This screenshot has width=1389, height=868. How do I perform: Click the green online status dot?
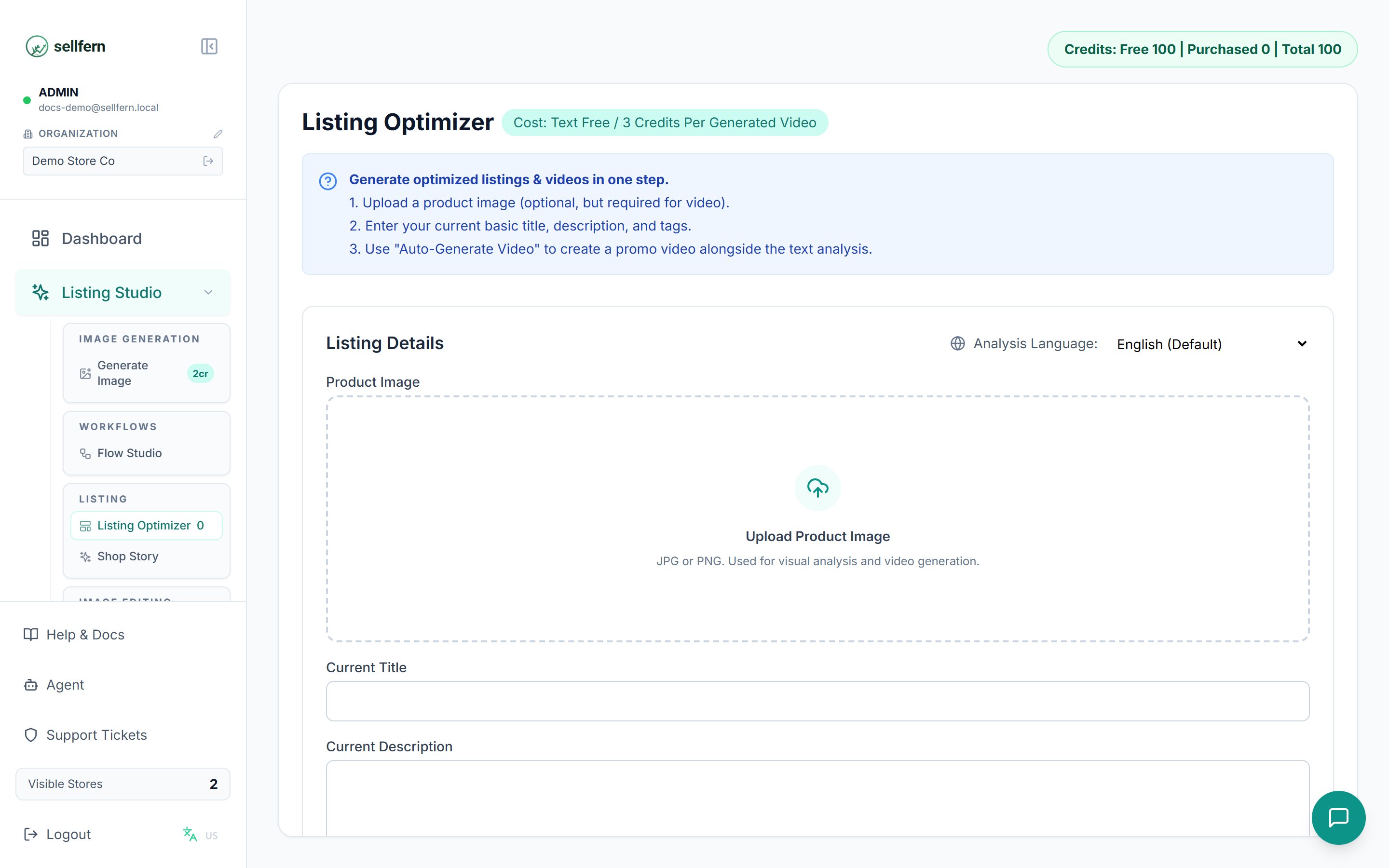(27, 100)
